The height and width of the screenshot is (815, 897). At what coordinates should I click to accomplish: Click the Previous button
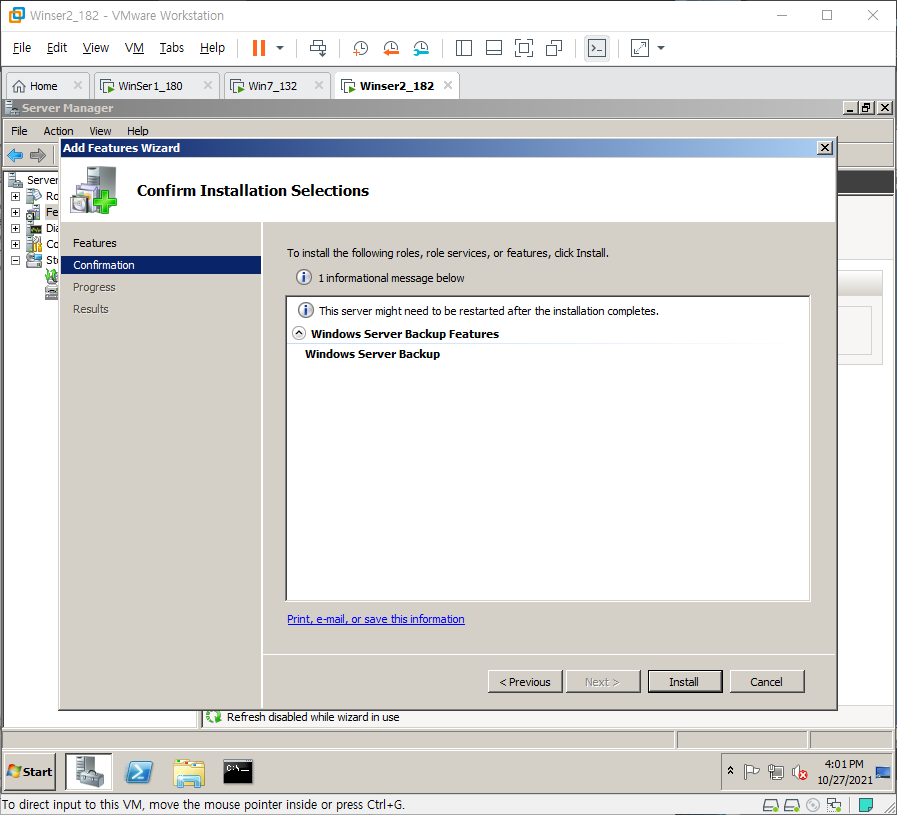(x=525, y=682)
